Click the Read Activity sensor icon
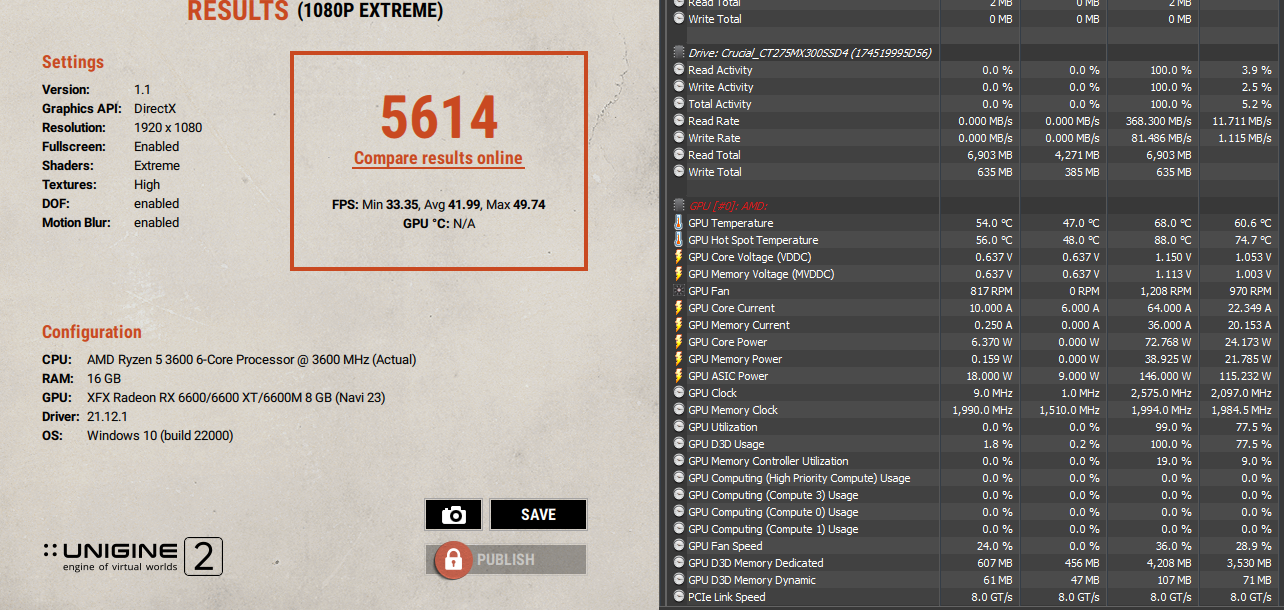Screen dimensions: 1284x610 [679, 70]
